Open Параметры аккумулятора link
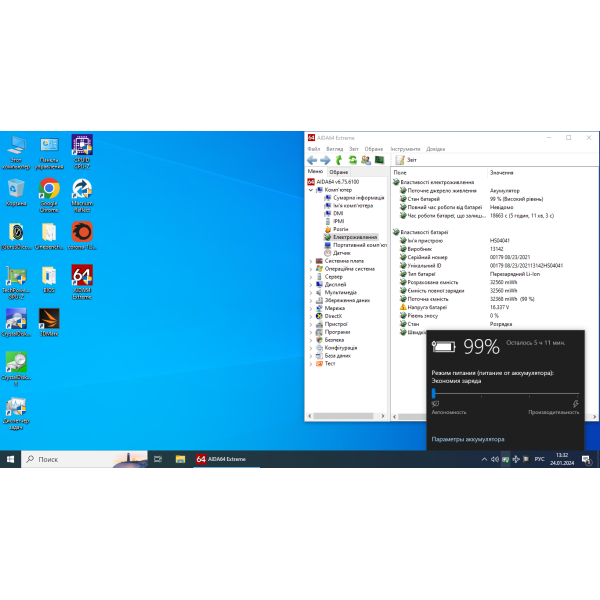The image size is (600, 600). coord(468,439)
